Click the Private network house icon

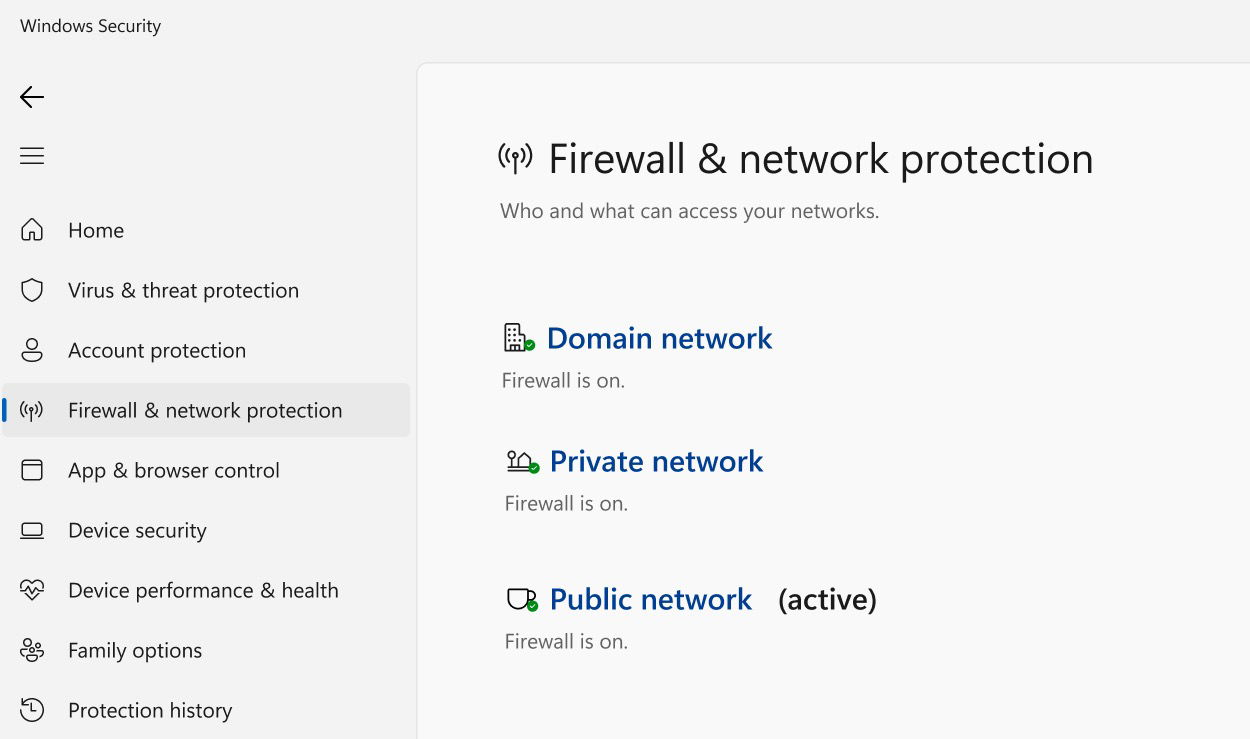519,461
